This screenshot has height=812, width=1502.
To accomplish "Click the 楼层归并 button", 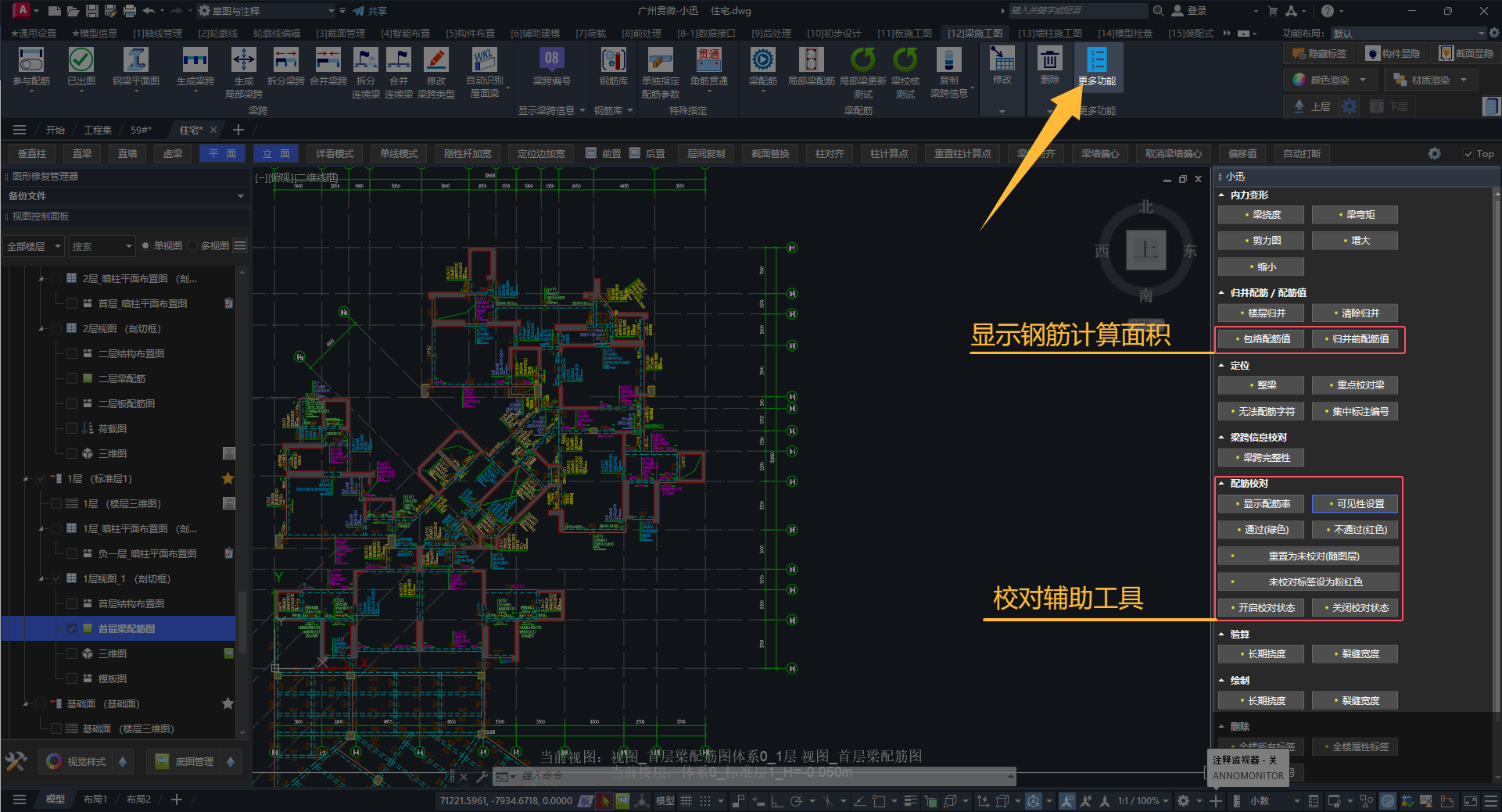I will [x=1260, y=313].
